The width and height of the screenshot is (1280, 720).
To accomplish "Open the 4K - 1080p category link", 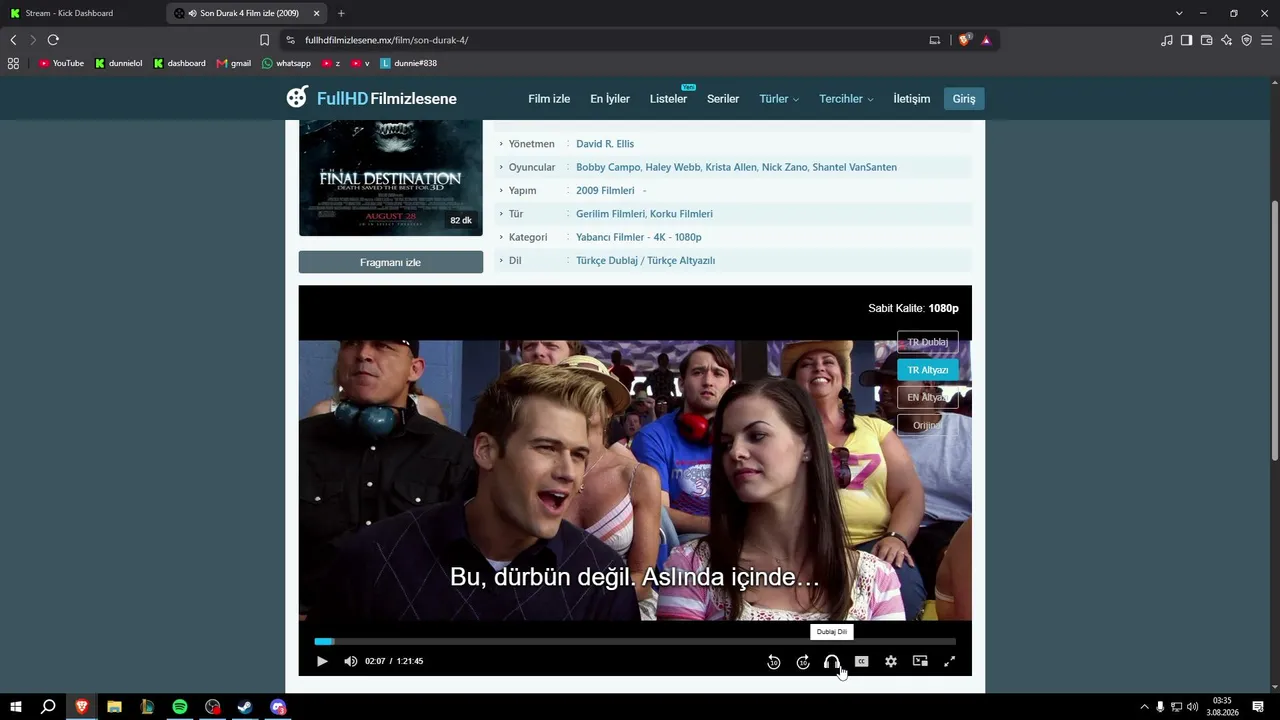I will point(678,237).
